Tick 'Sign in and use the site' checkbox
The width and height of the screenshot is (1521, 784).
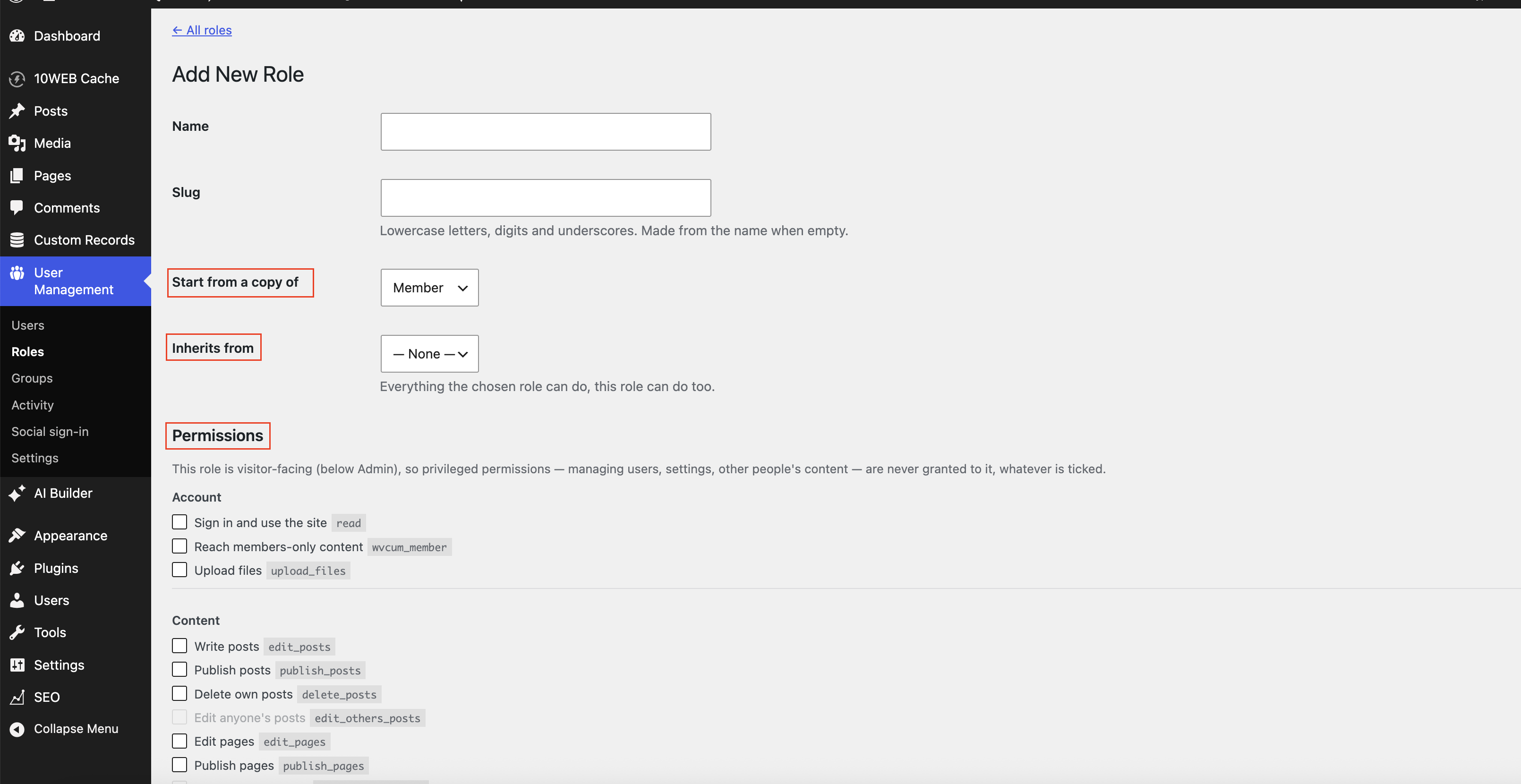[179, 522]
